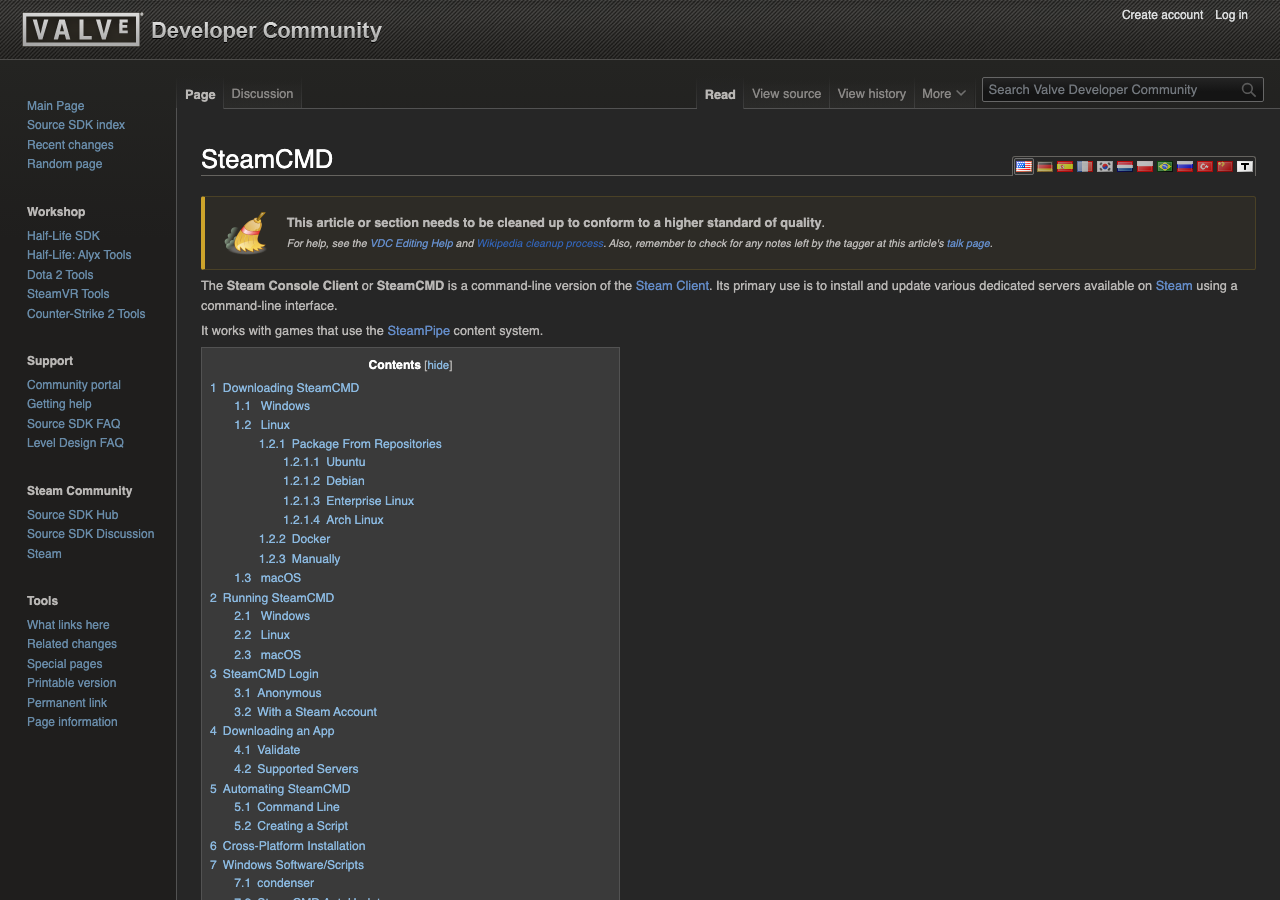The image size is (1280, 900).
Task: Jump to 1.2.1.4 Arch Linux section
Action: click(333, 520)
